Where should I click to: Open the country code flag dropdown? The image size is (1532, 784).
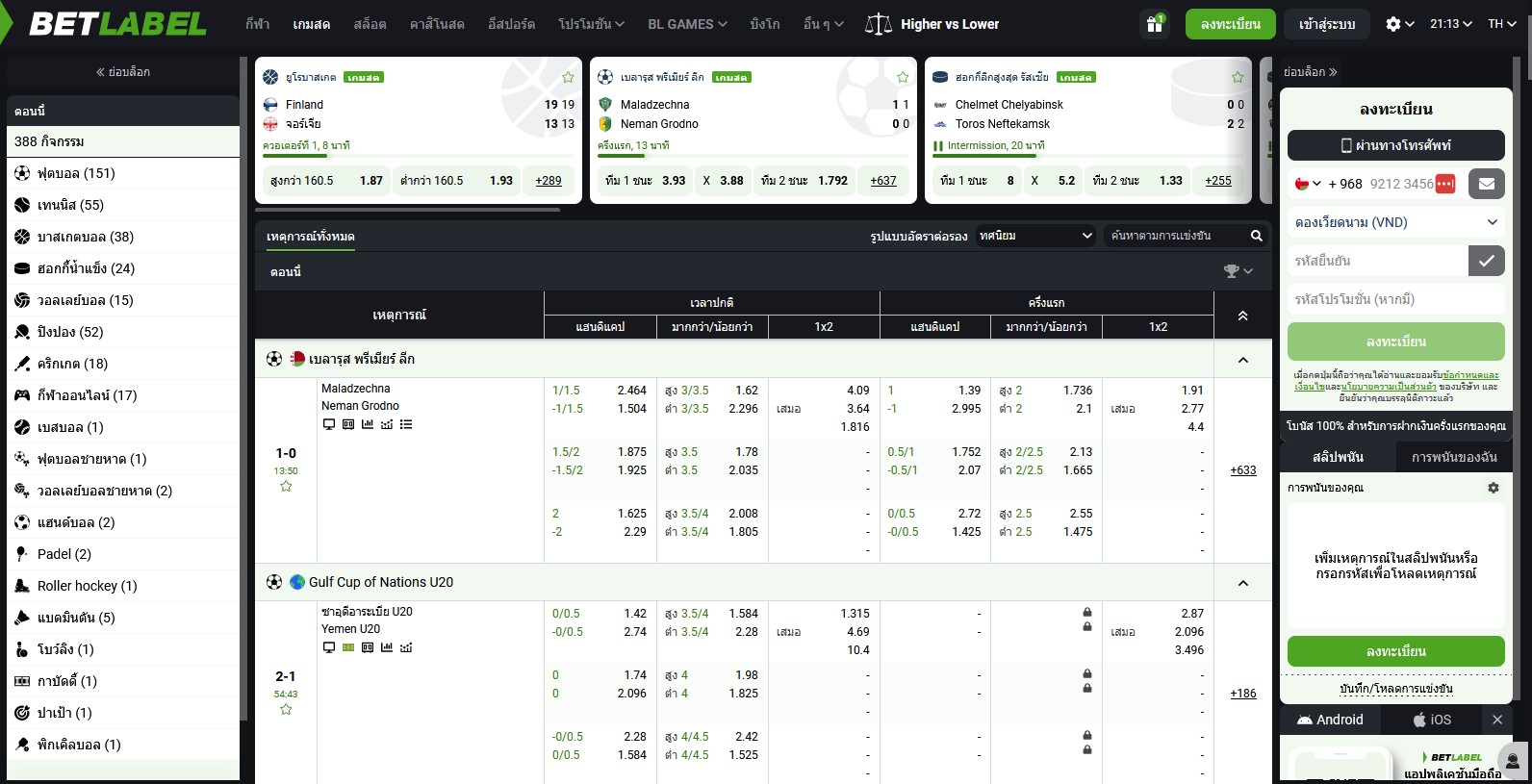pos(1308,184)
